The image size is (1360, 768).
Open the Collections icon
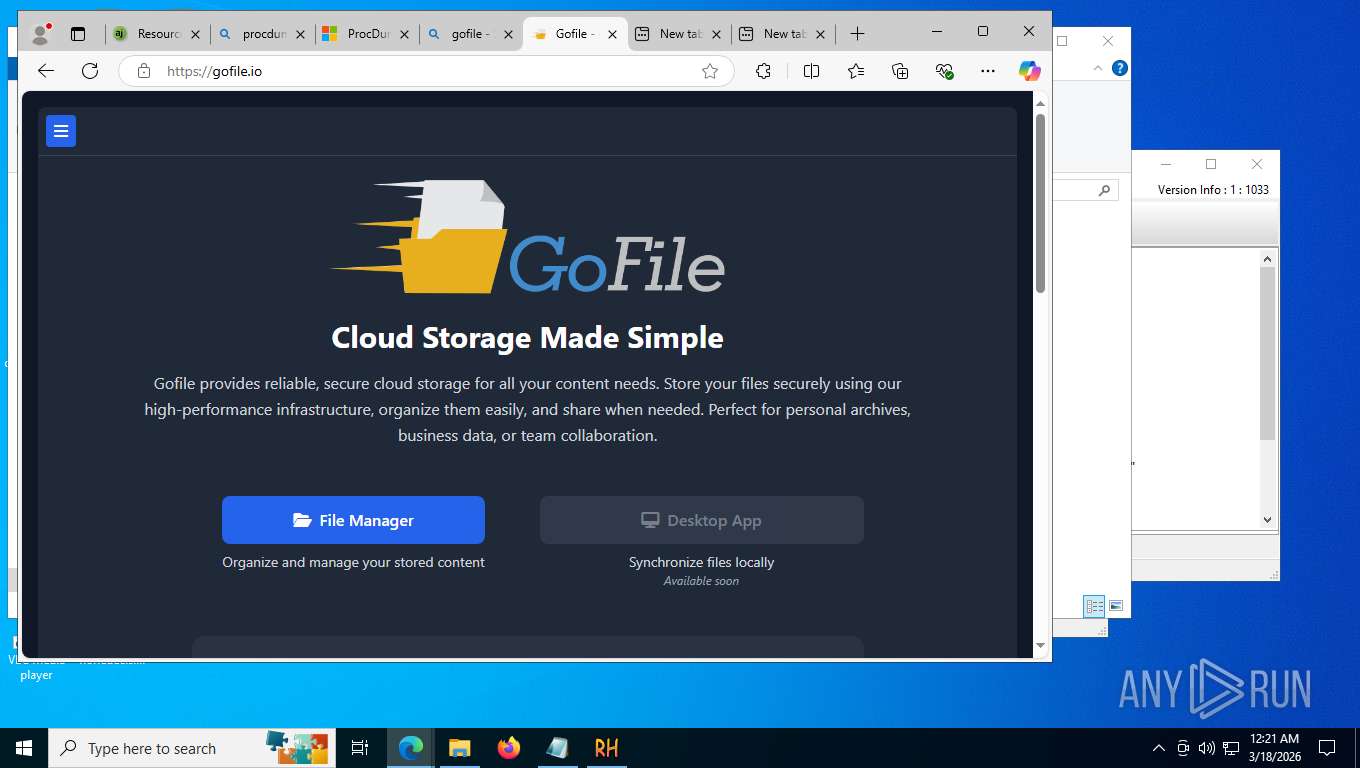coord(900,71)
